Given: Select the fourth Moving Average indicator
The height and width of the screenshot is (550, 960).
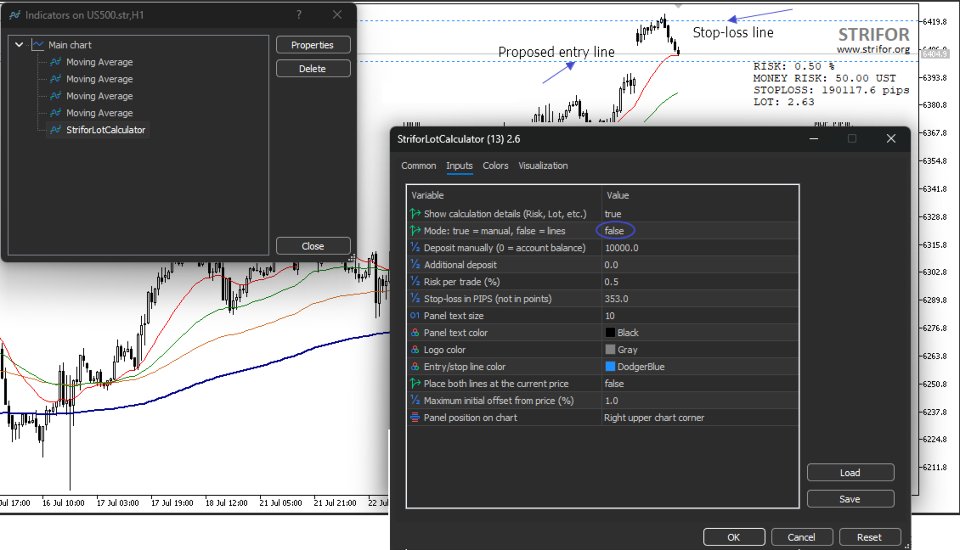Looking at the screenshot, I should [x=99, y=113].
